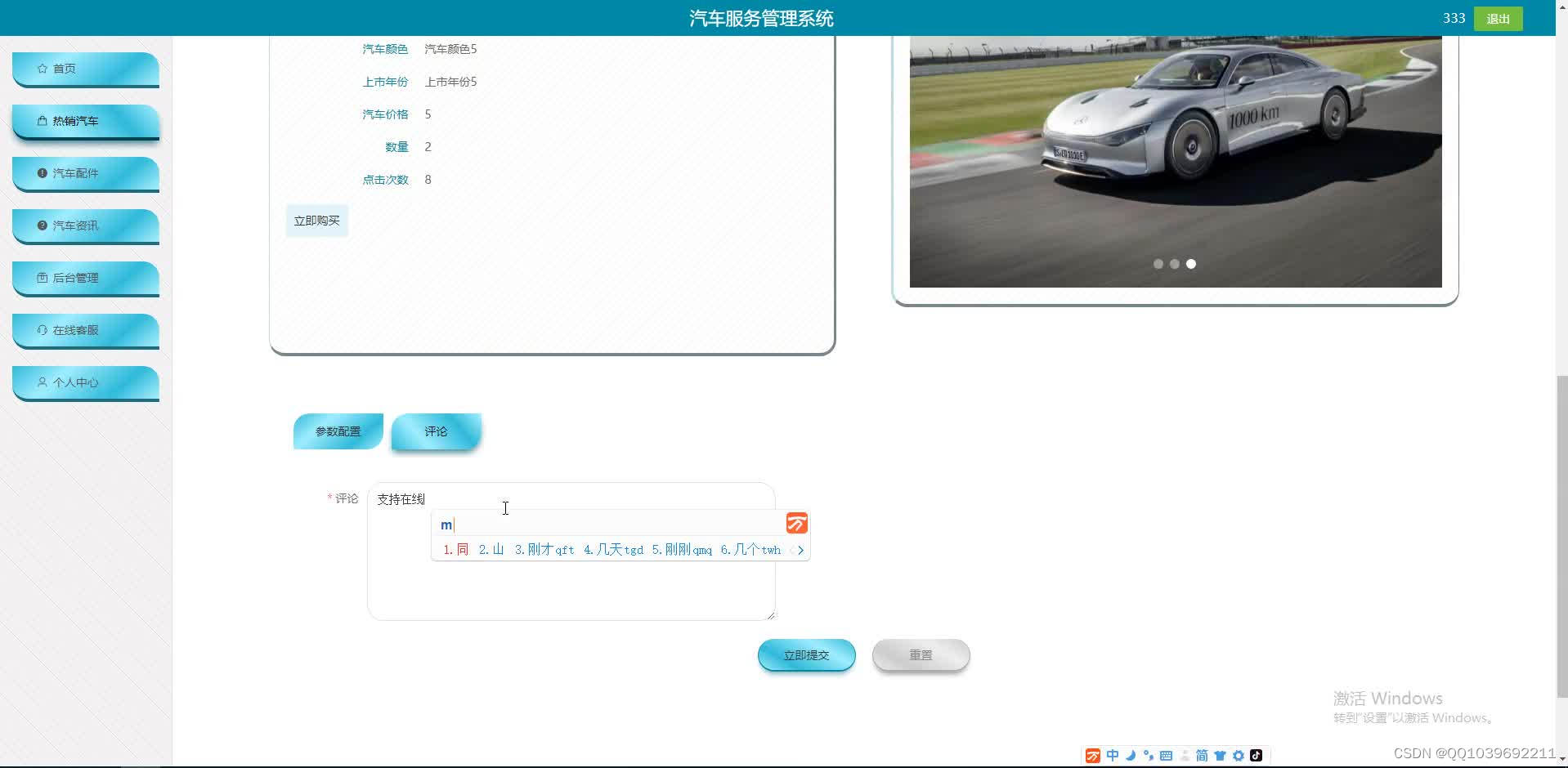Switch to the 参数配置 tab
The height and width of the screenshot is (768, 1568).
[338, 431]
